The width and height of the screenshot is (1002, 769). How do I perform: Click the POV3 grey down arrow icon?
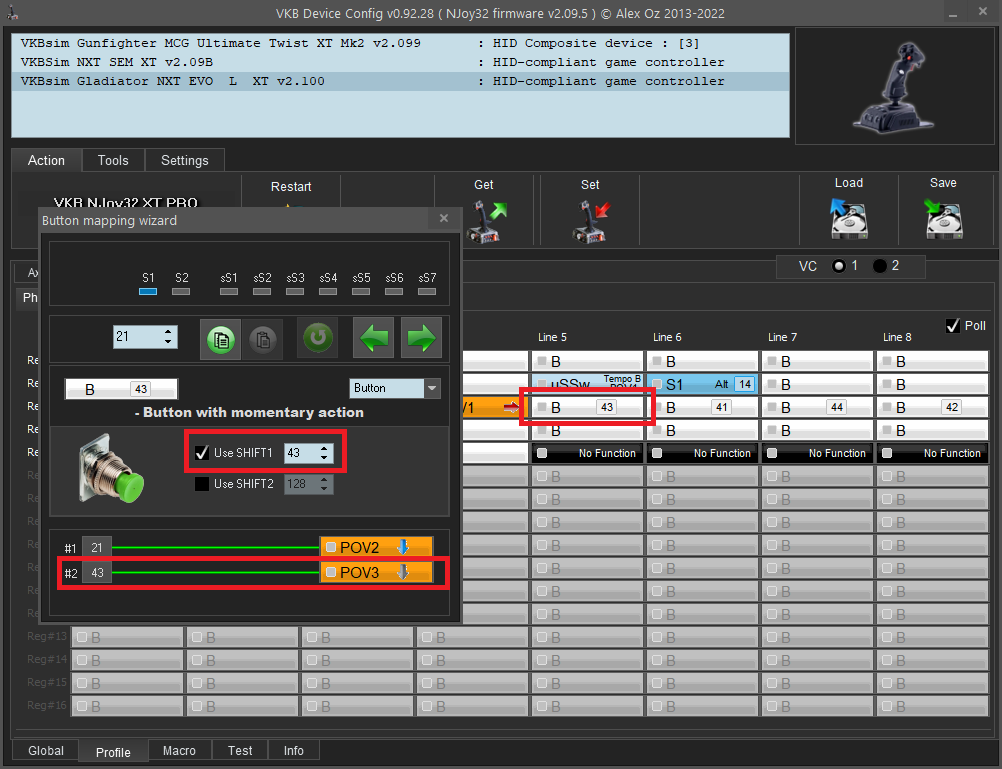tap(403, 572)
